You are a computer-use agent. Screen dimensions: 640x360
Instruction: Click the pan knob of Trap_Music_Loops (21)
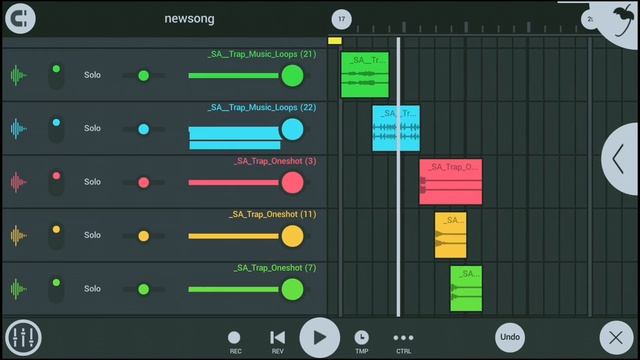pos(144,76)
